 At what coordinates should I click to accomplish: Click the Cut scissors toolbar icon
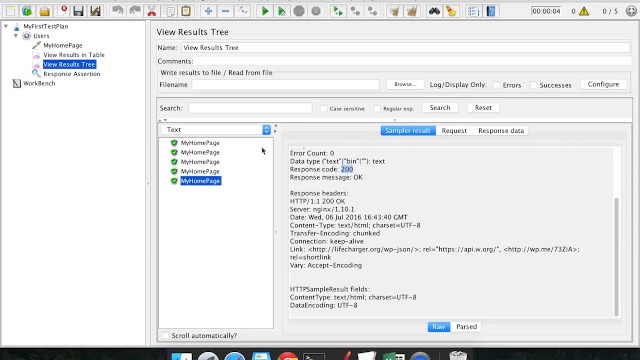(151, 11)
